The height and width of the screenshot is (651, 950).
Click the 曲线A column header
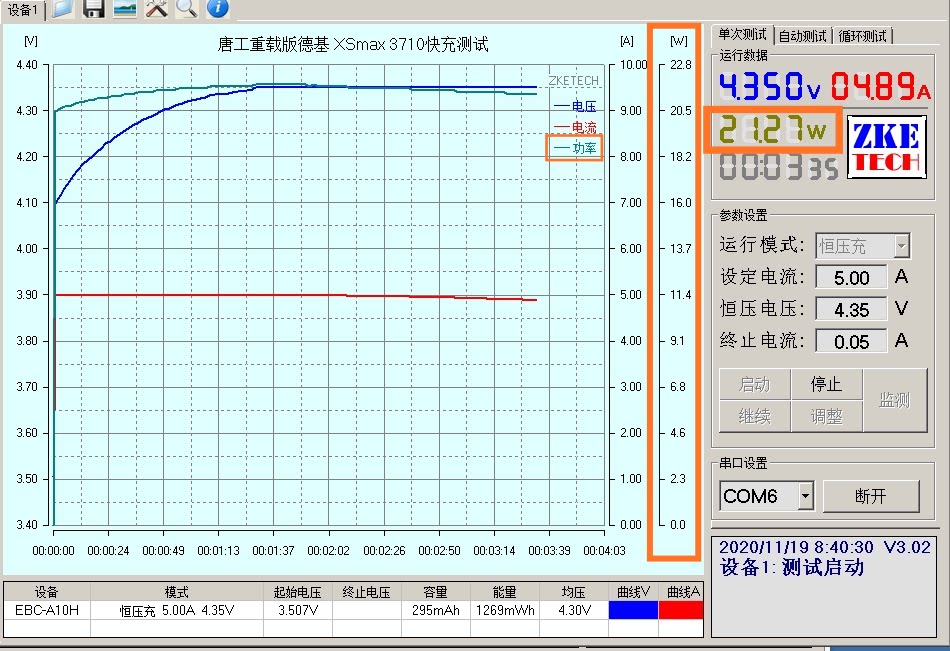click(x=681, y=592)
